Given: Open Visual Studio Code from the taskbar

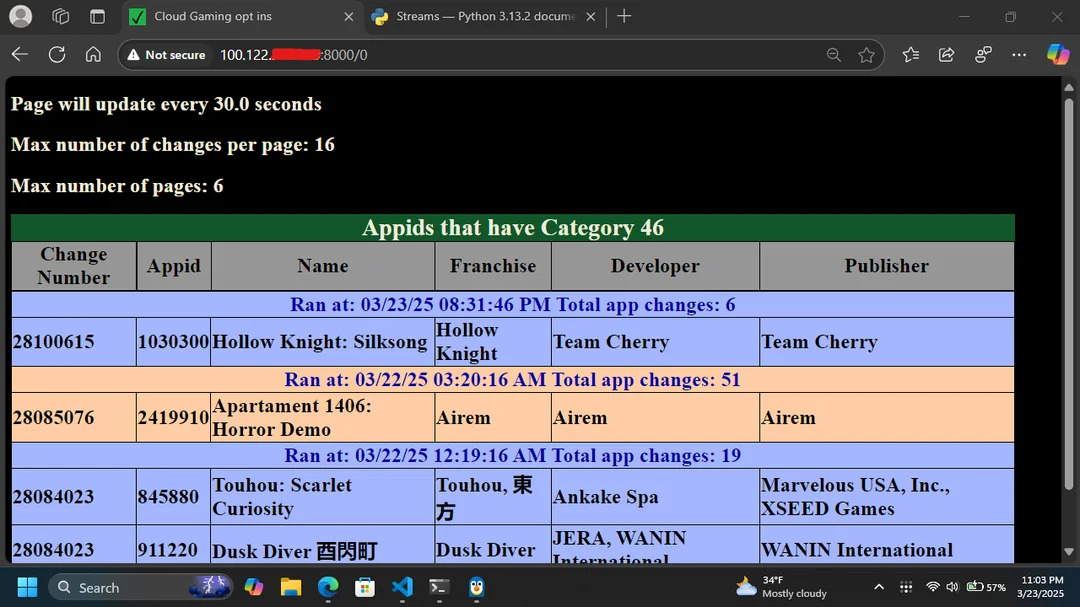Looking at the screenshot, I should (x=402, y=587).
